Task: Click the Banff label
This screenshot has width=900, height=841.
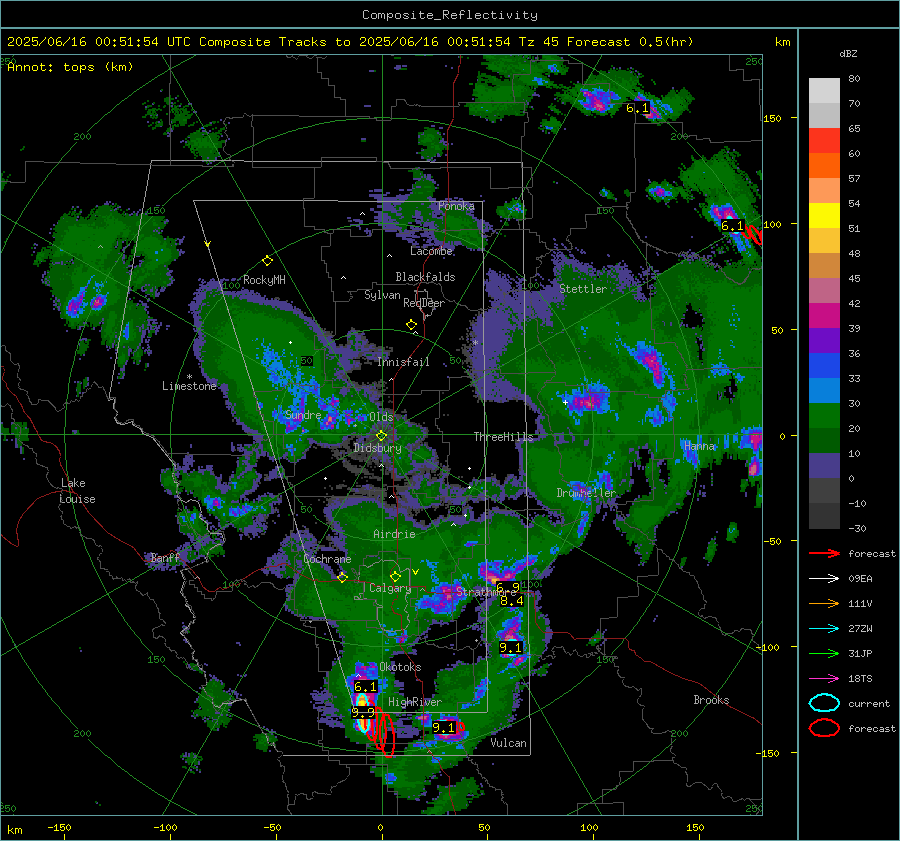Action: pos(165,557)
